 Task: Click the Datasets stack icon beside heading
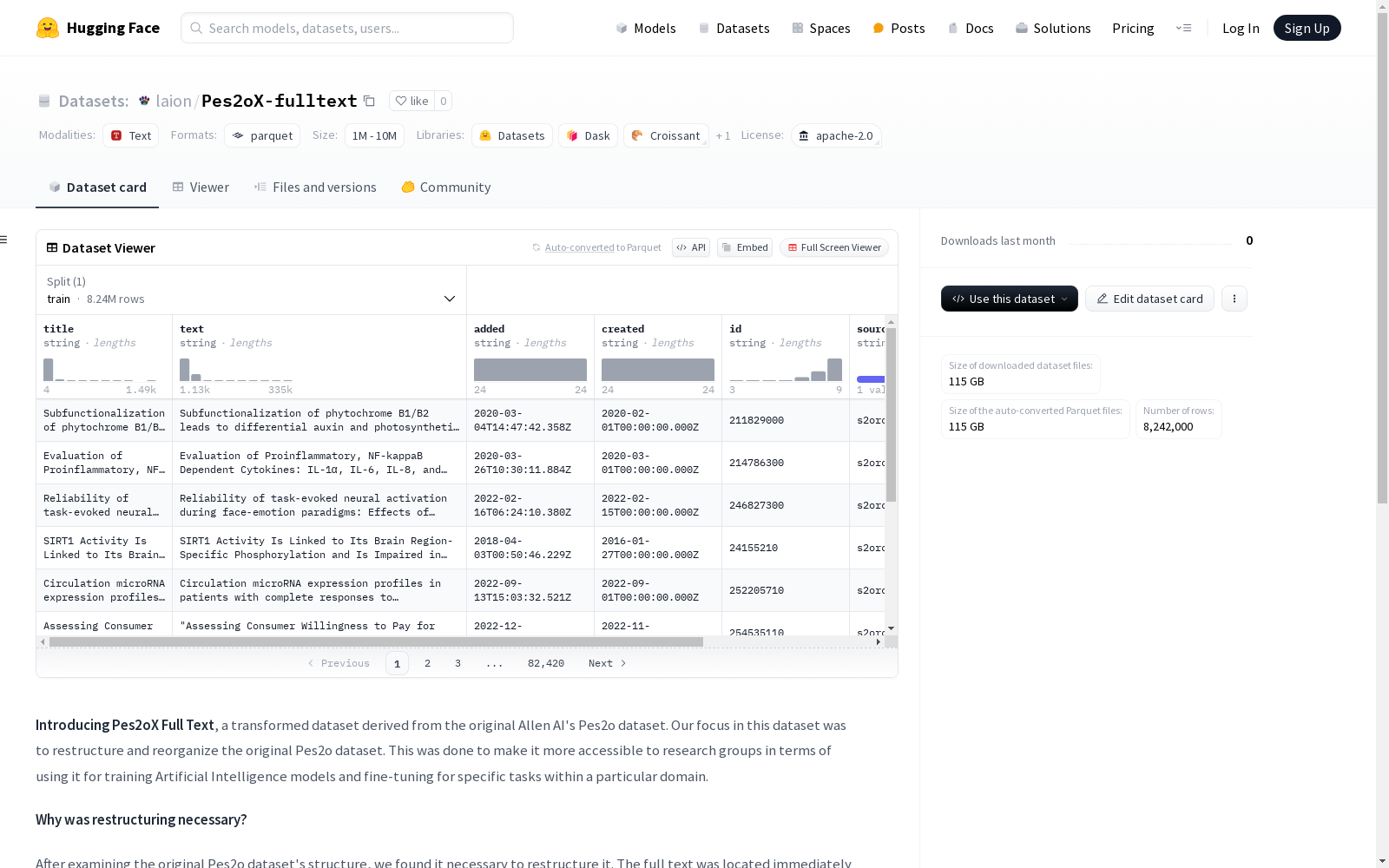point(44,101)
